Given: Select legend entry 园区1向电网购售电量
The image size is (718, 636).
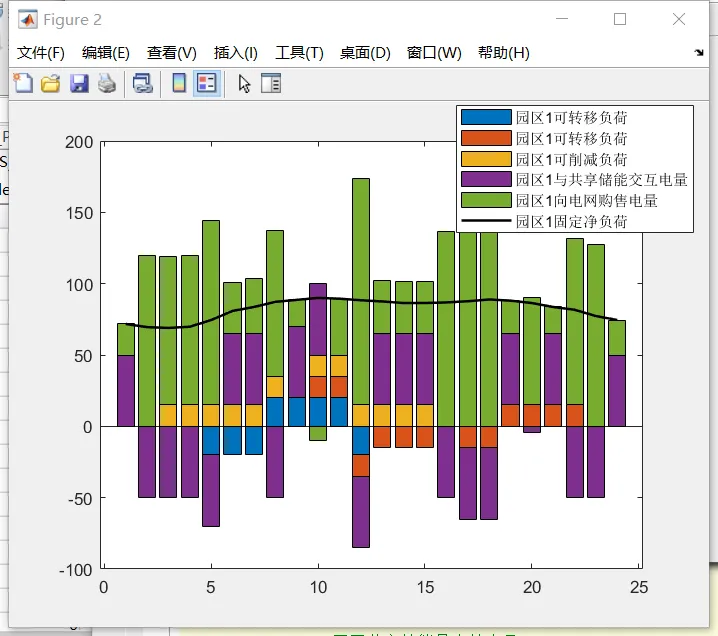Looking at the screenshot, I should click(587, 201).
